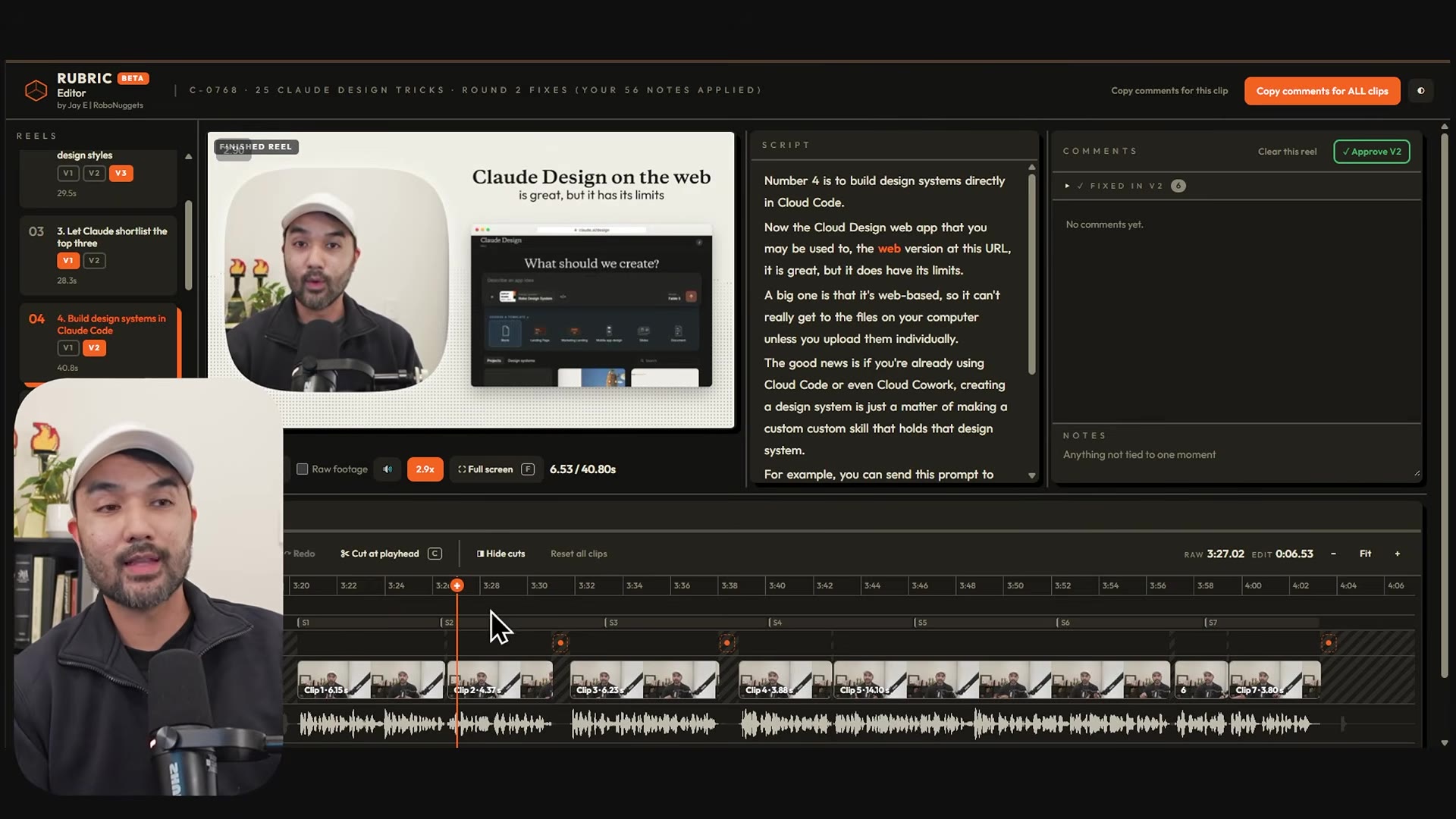This screenshot has height=819, width=1456.
Task: Enable the Raw footage checkbox
Action: [302, 469]
